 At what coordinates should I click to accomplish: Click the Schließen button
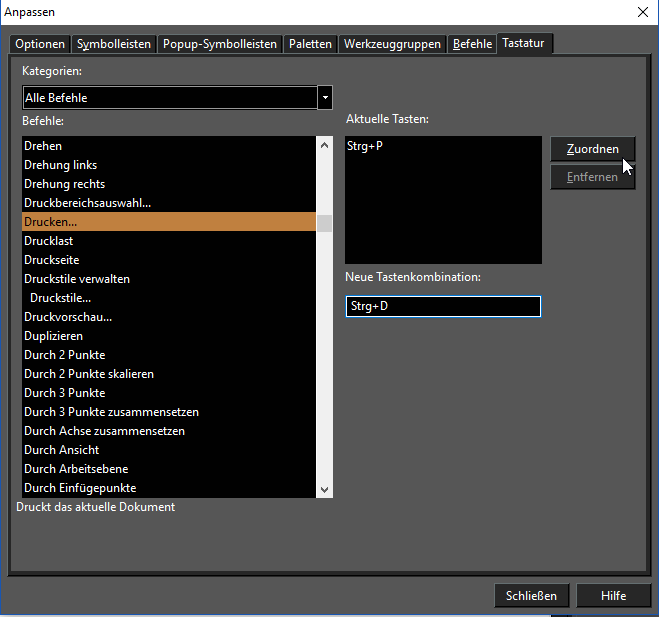point(532,596)
